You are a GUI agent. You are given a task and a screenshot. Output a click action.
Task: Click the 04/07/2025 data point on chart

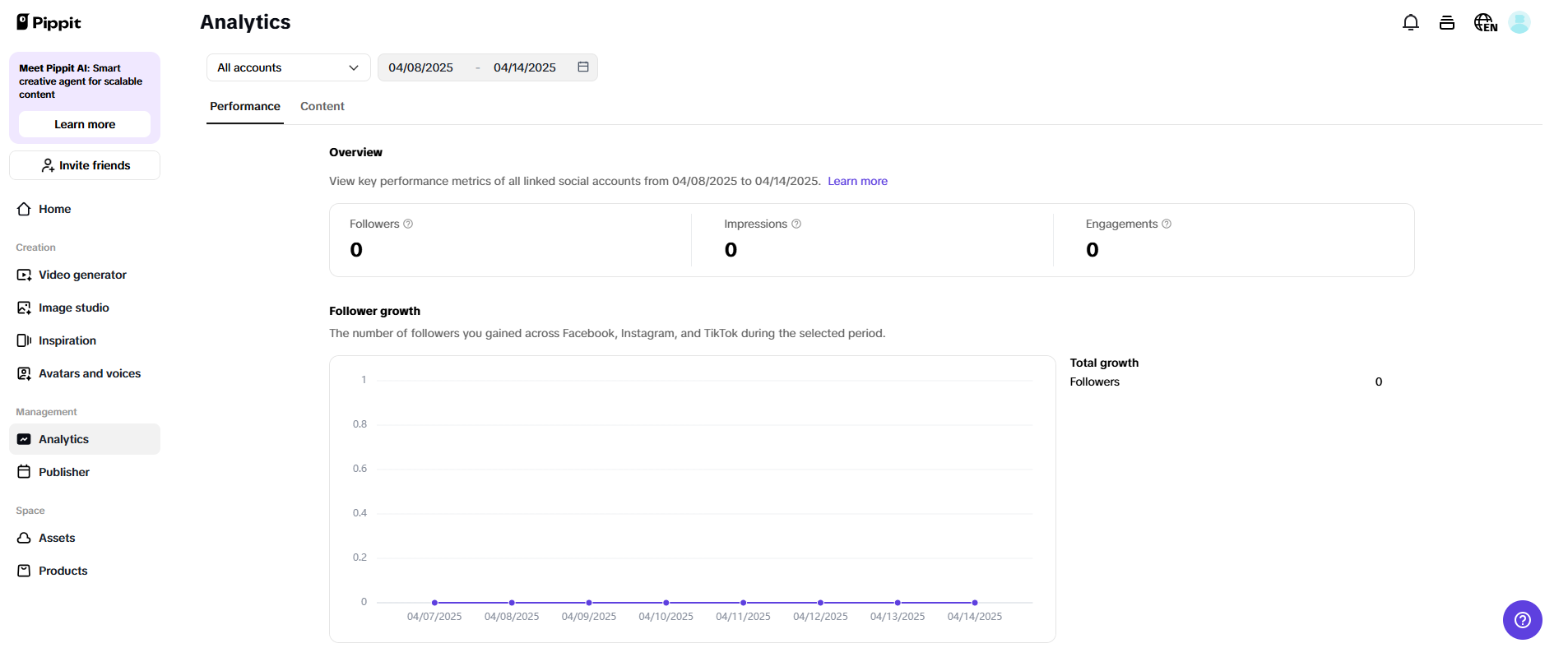pyautogui.click(x=434, y=603)
